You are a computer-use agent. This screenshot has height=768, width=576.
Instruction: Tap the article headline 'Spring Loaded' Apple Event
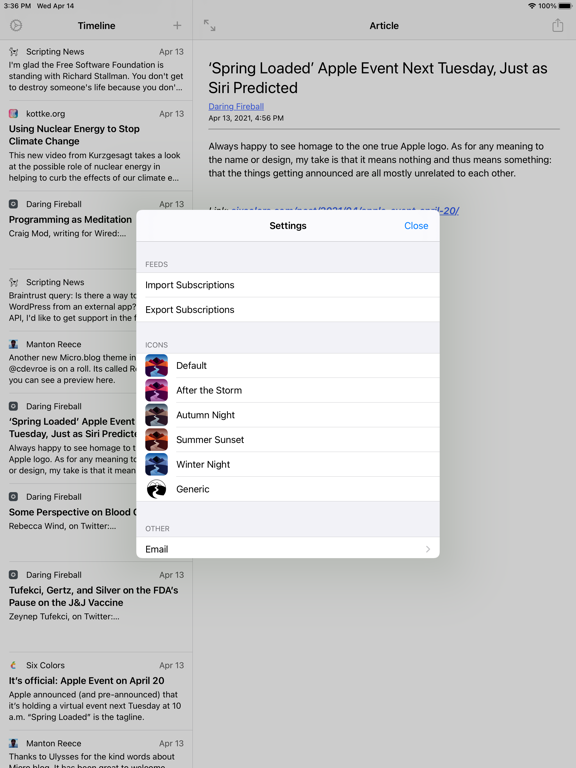(x=378, y=78)
